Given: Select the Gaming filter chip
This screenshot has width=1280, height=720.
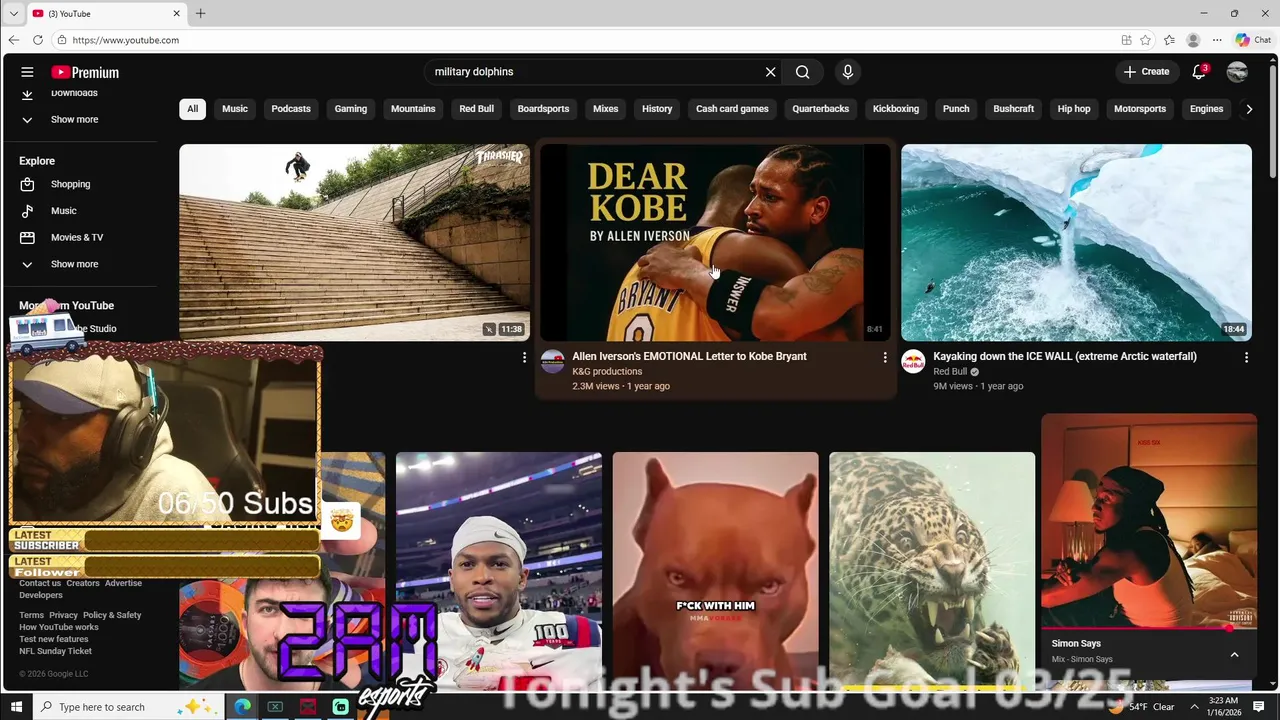Looking at the screenshot, I should point(351,109).
